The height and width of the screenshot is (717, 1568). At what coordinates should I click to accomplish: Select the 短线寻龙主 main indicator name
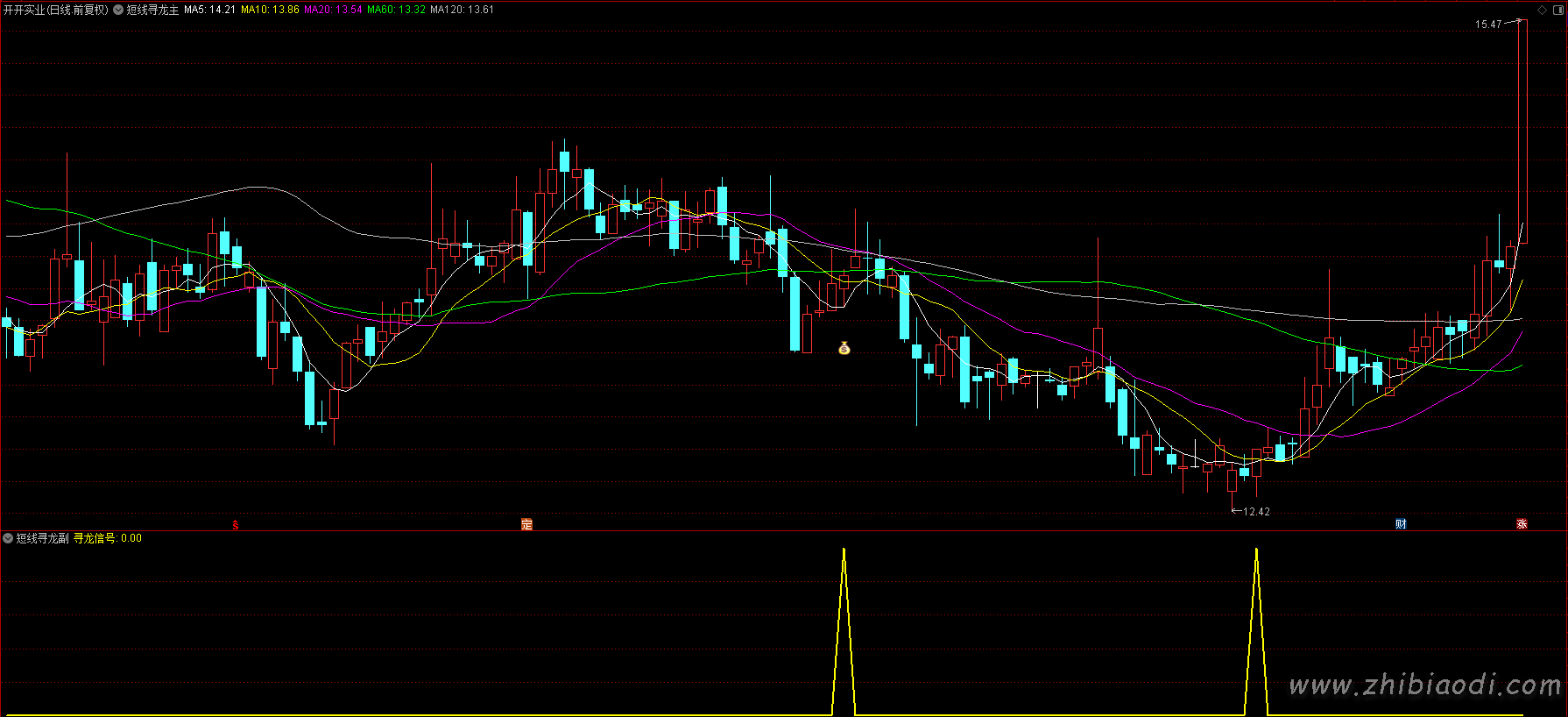pos(152,10)
